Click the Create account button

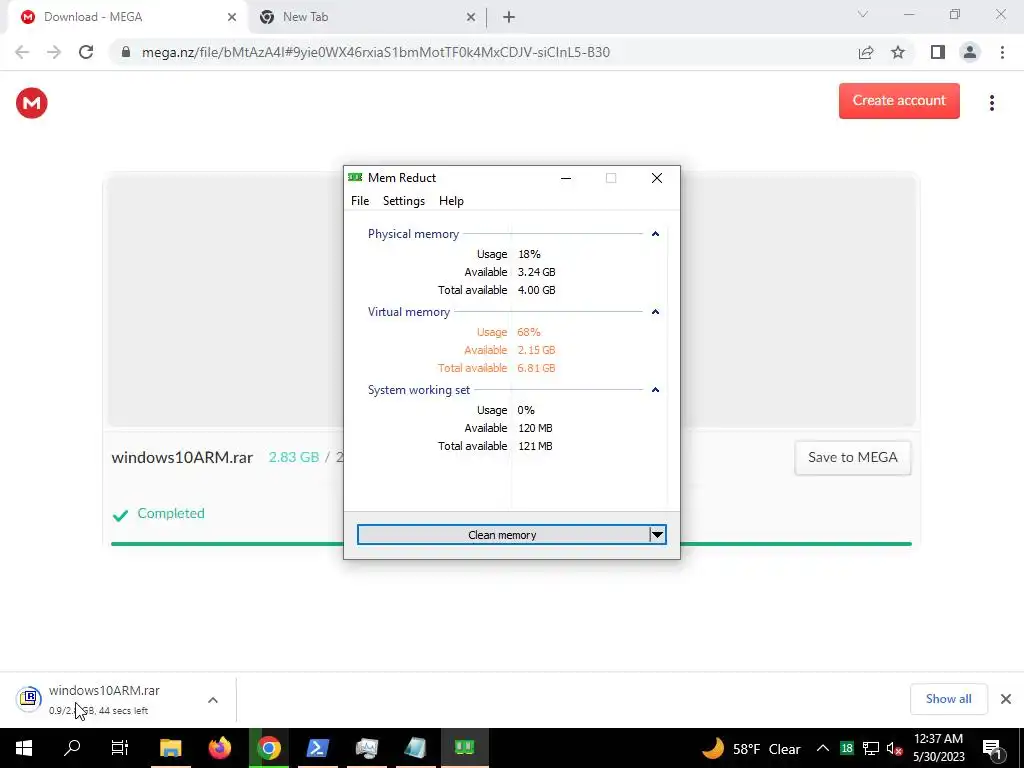(x=899, y=101)
